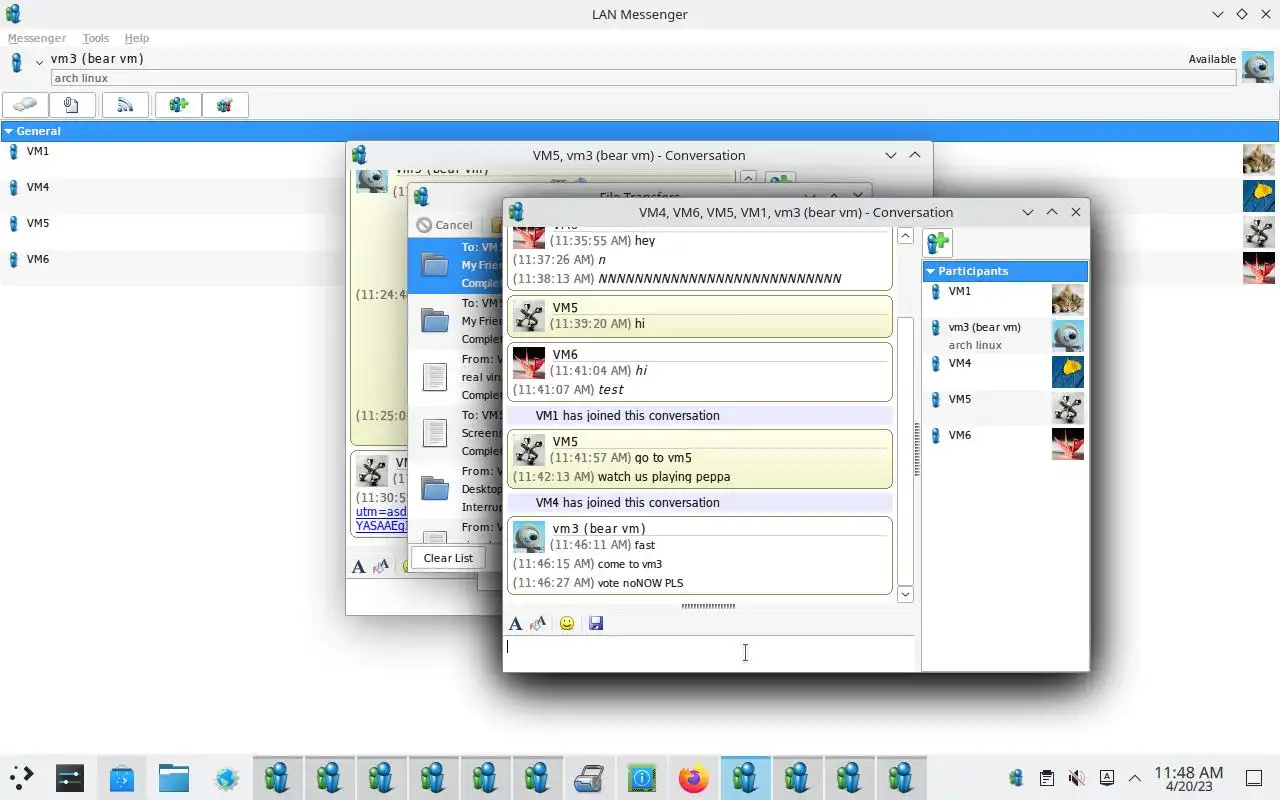1280x800 pixels.
Task: Launch Firefox from the taskbar
Action: click(x=693, y=778)
